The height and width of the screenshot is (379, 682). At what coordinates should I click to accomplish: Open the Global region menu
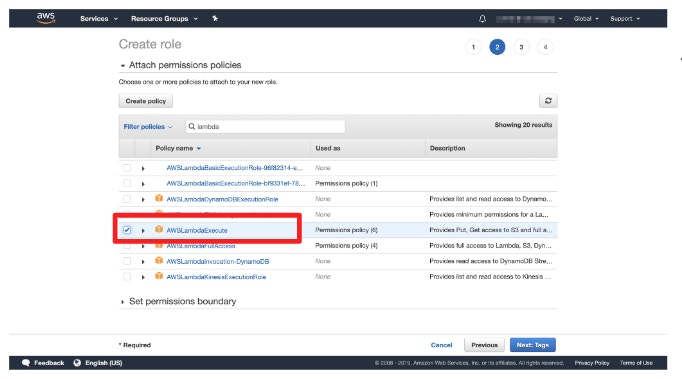[586, 19]
